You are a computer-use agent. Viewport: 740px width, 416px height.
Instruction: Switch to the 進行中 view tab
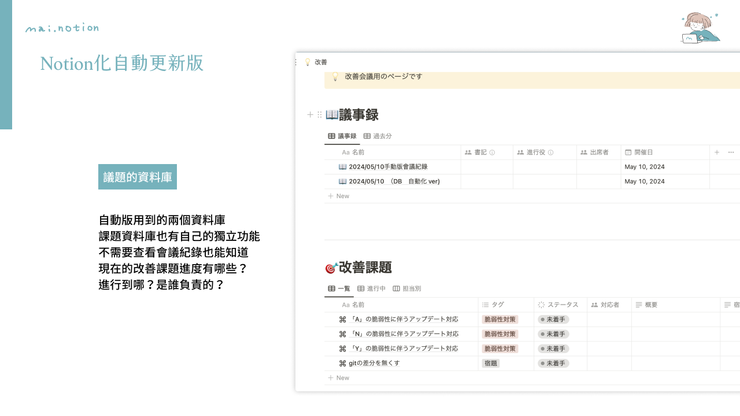[x=371, y=289]
